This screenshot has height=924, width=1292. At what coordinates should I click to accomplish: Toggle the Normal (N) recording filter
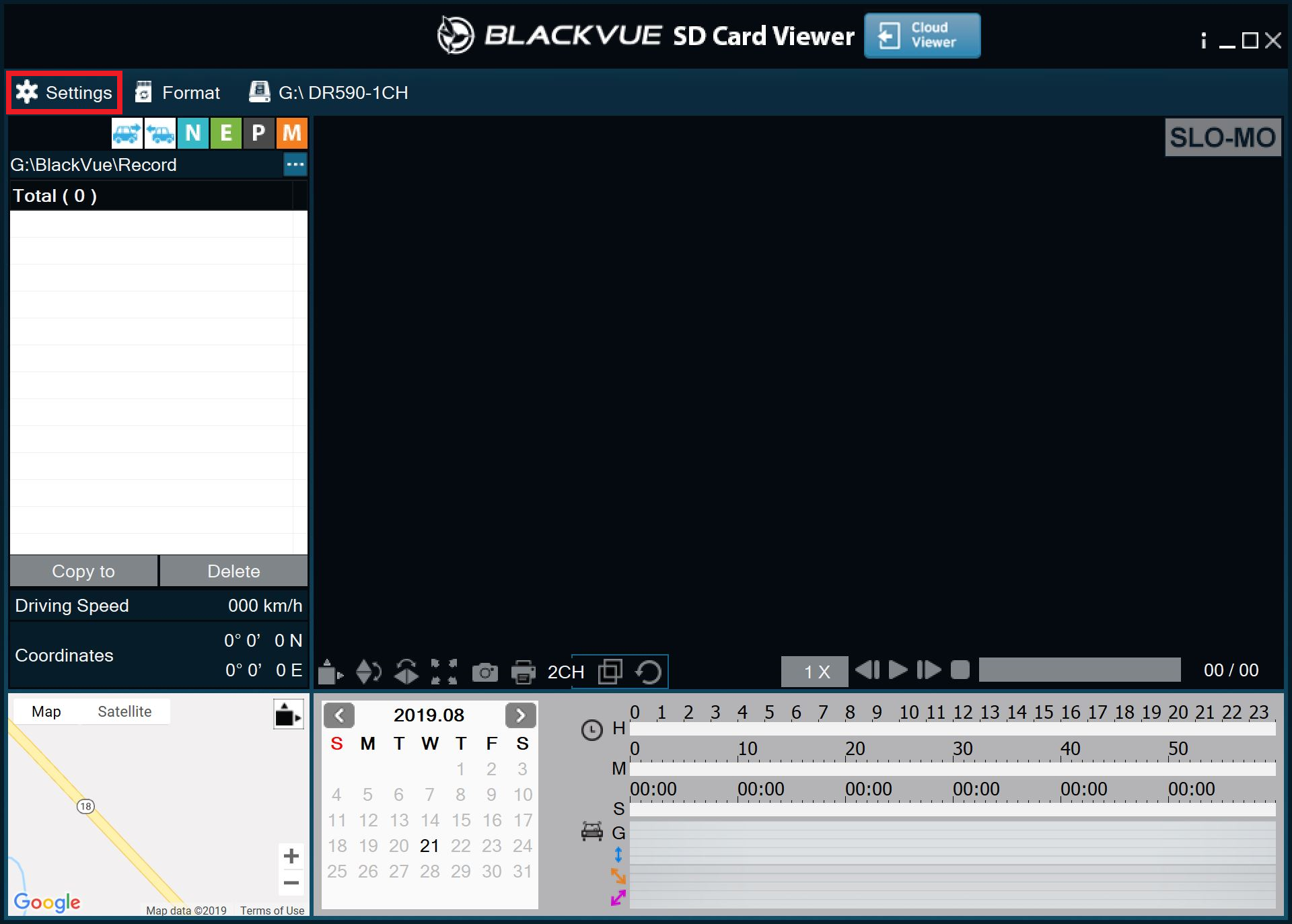(192, 133)
